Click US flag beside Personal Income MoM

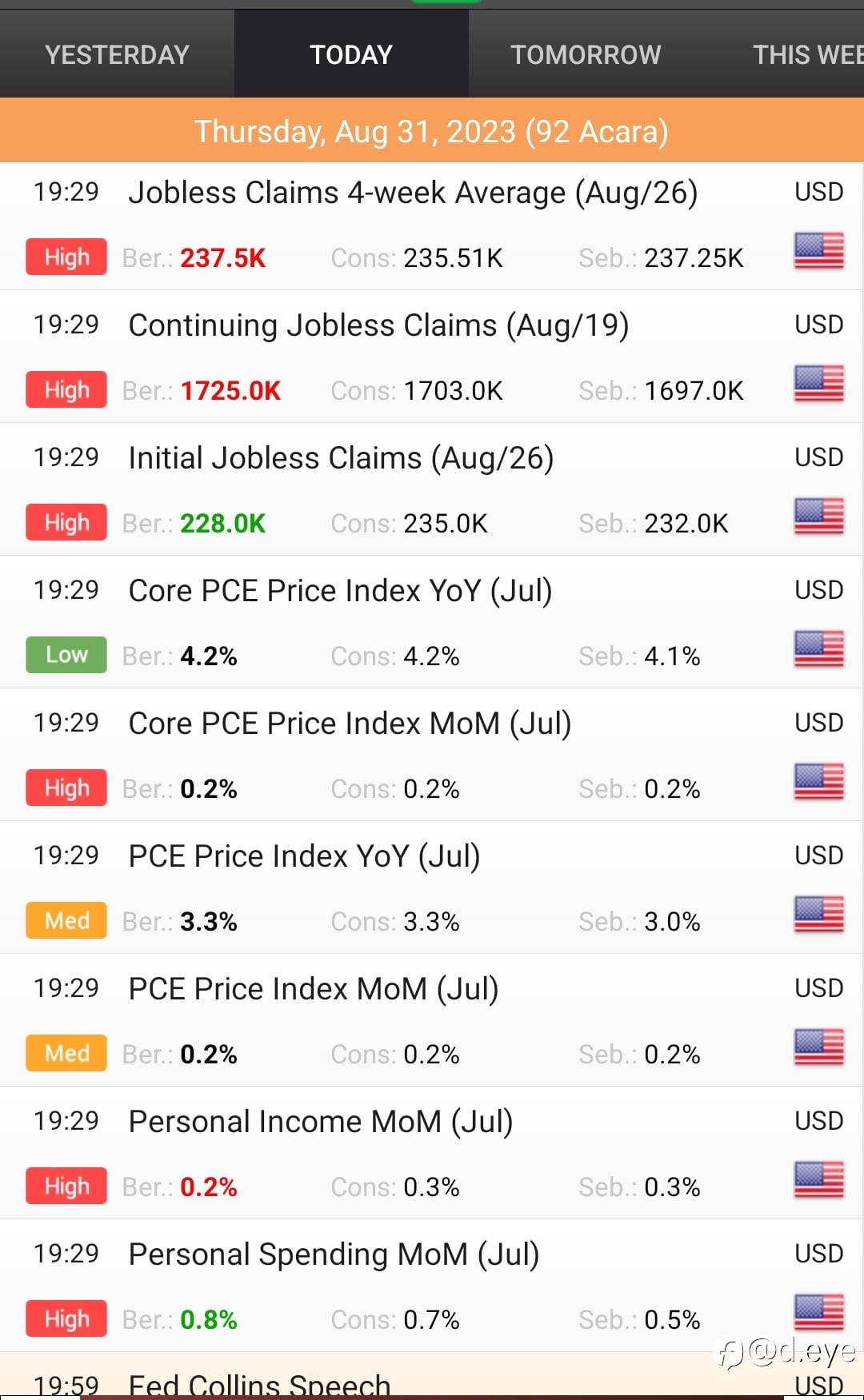click(x=818, y=1180)
